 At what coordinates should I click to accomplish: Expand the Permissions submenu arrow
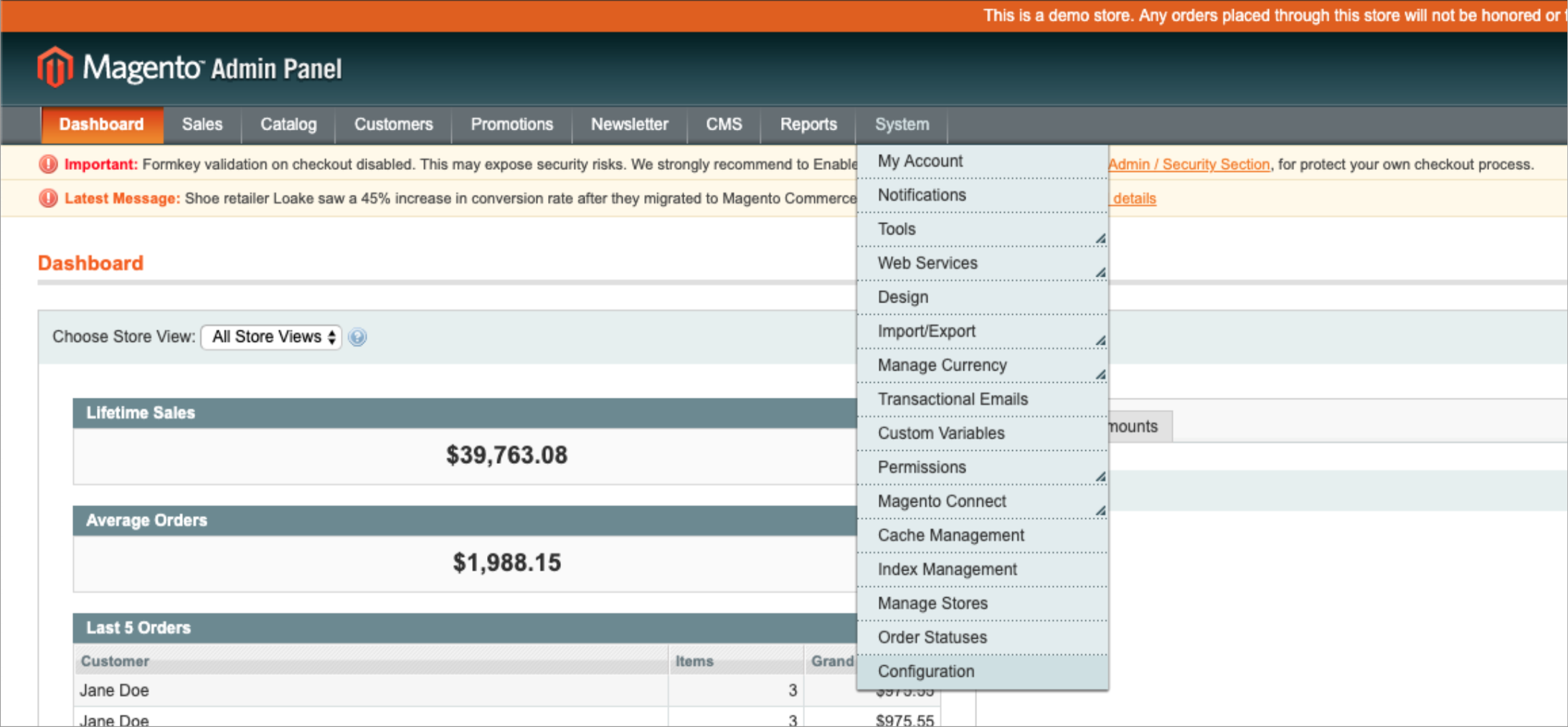[1100, 477]
